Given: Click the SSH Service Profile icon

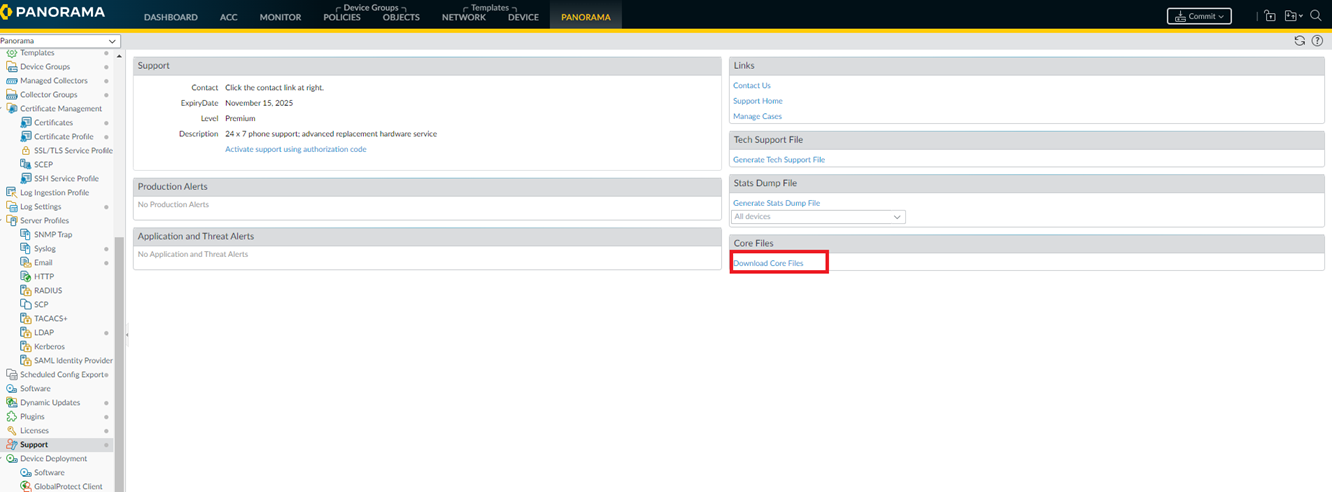Looking at the screenshot, I should [x=26, y=179].
